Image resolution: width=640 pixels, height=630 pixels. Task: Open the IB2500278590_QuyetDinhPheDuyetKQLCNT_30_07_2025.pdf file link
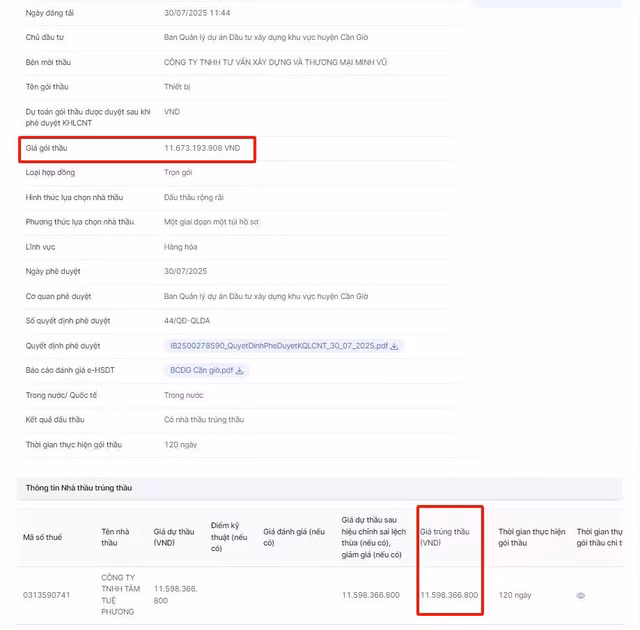[278, 346]
